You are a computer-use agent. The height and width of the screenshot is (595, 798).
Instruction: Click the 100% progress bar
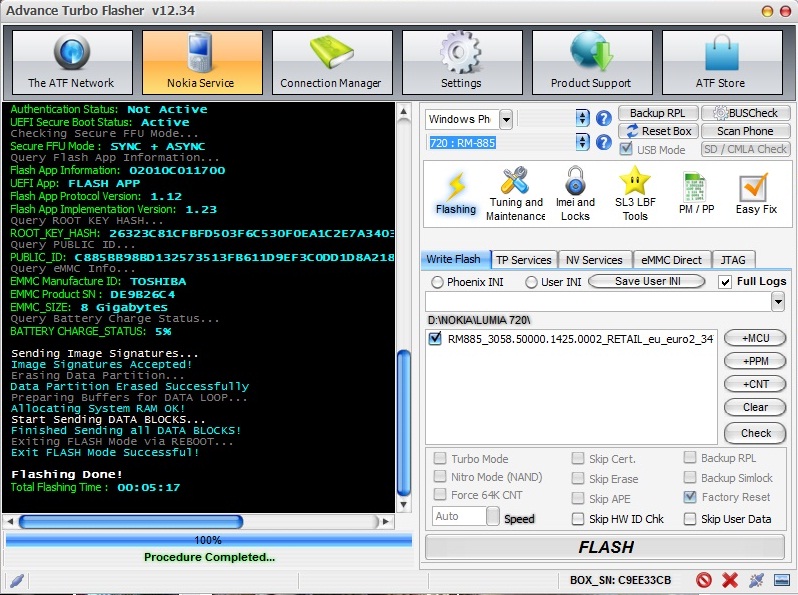(209, 540)
